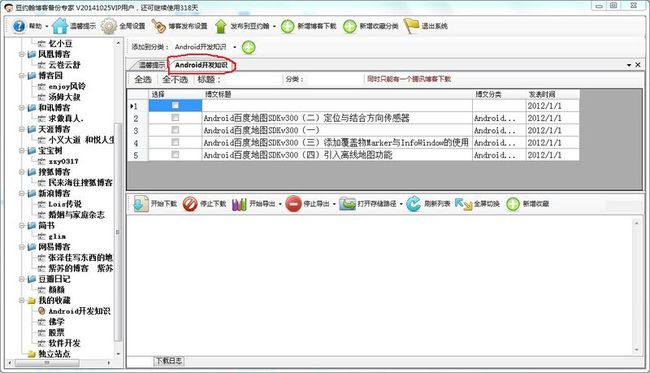Close the current tab with X

coord(638,65)
